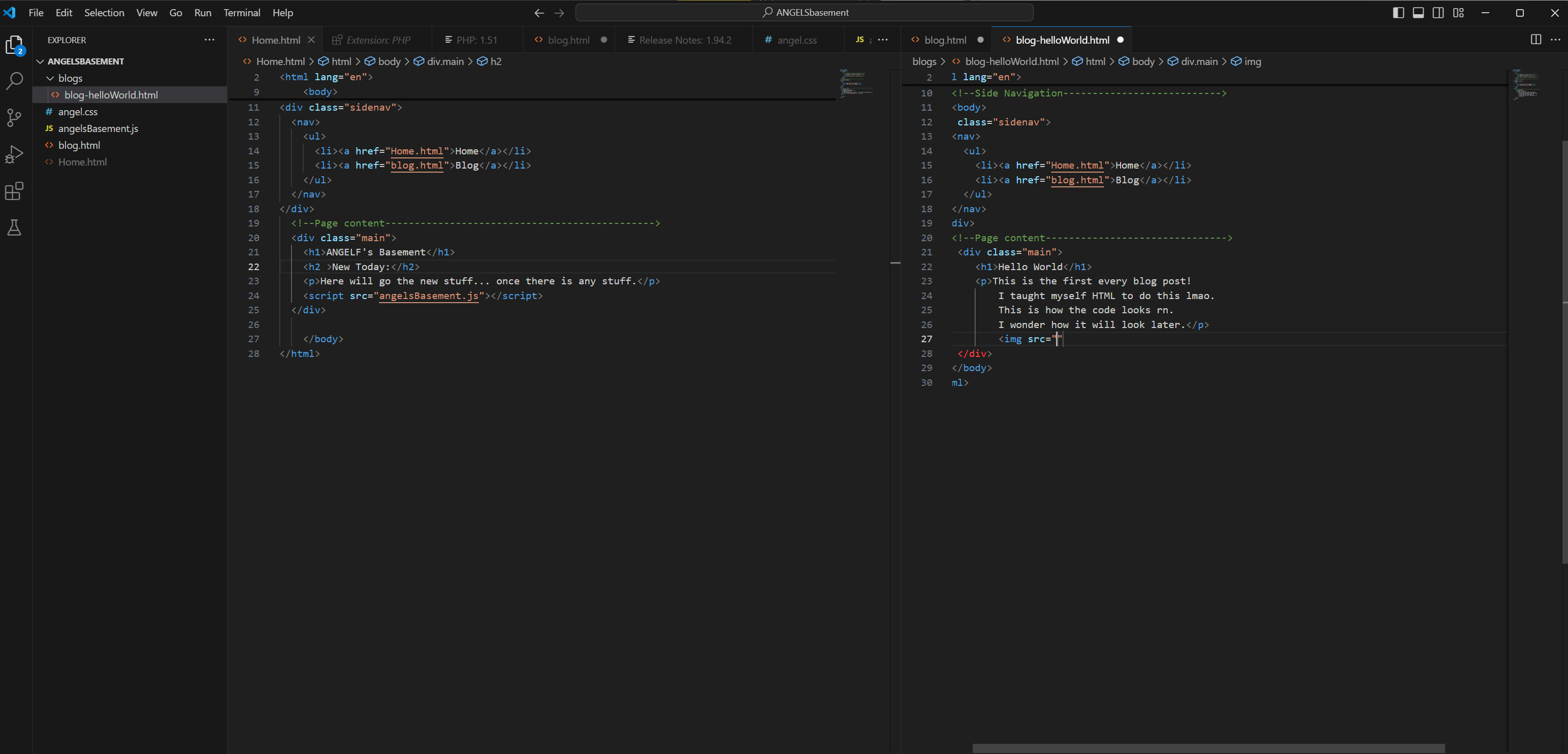This screenshot has height=754, width=1568.
Task: Open the Testing flask icon
Action: click(x=15, y=227)
